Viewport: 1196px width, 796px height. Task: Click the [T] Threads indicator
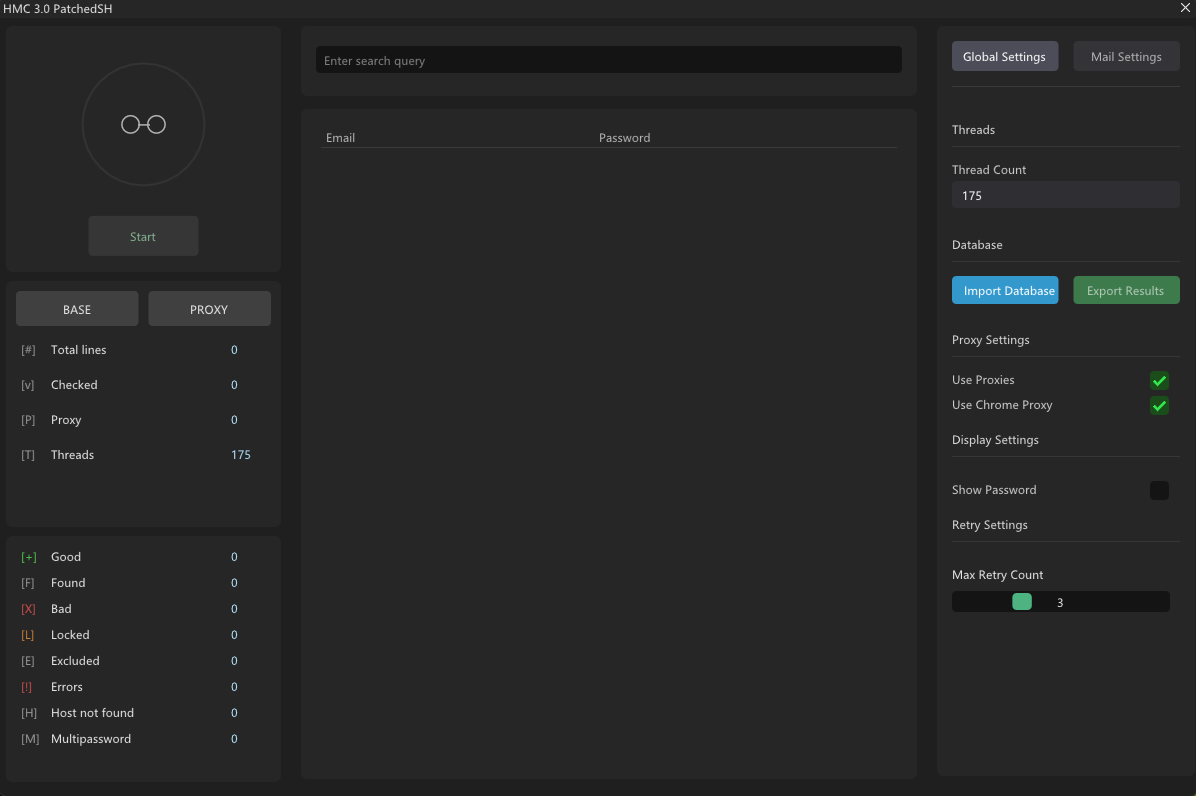[28, 455]
